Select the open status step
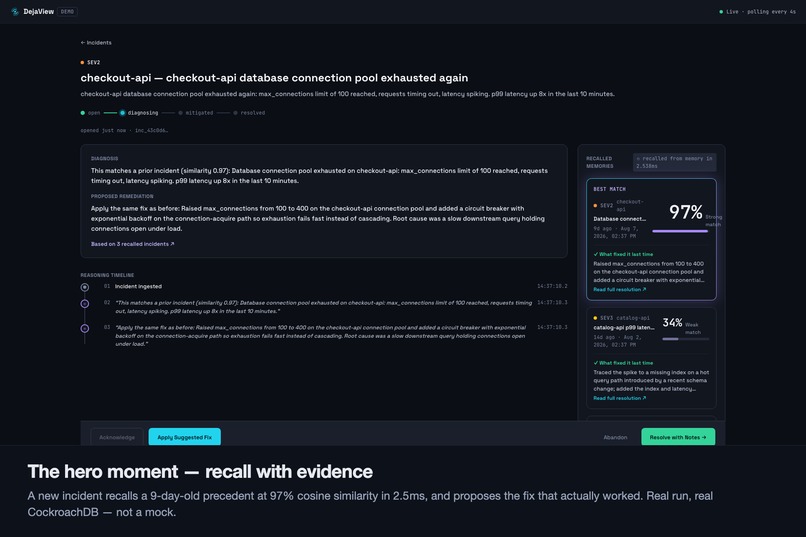Image resolution: width=806 pixels, height=537 pixels. pos(90,113)
